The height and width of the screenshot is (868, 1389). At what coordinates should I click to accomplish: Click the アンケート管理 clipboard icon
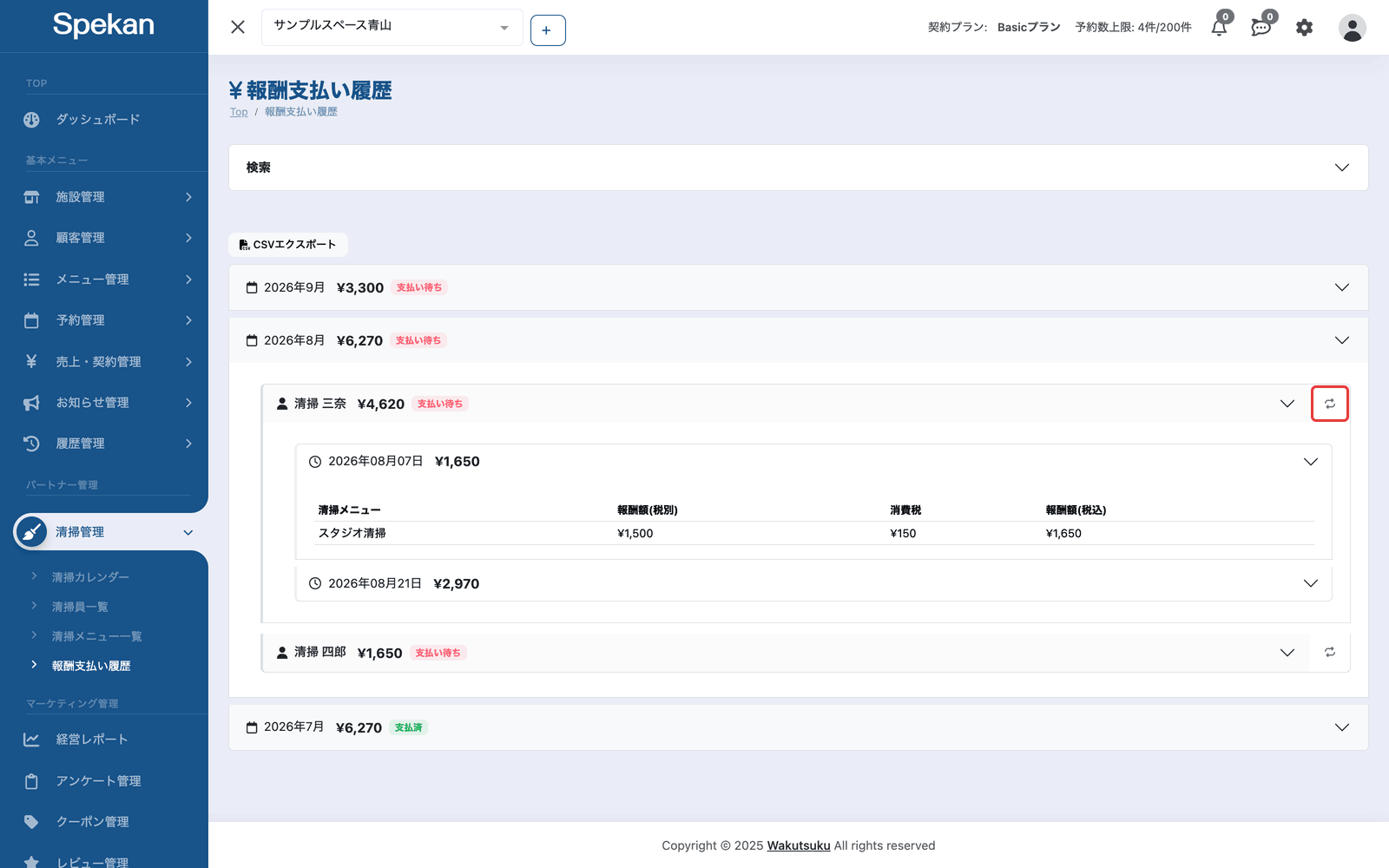coord(31,781)
